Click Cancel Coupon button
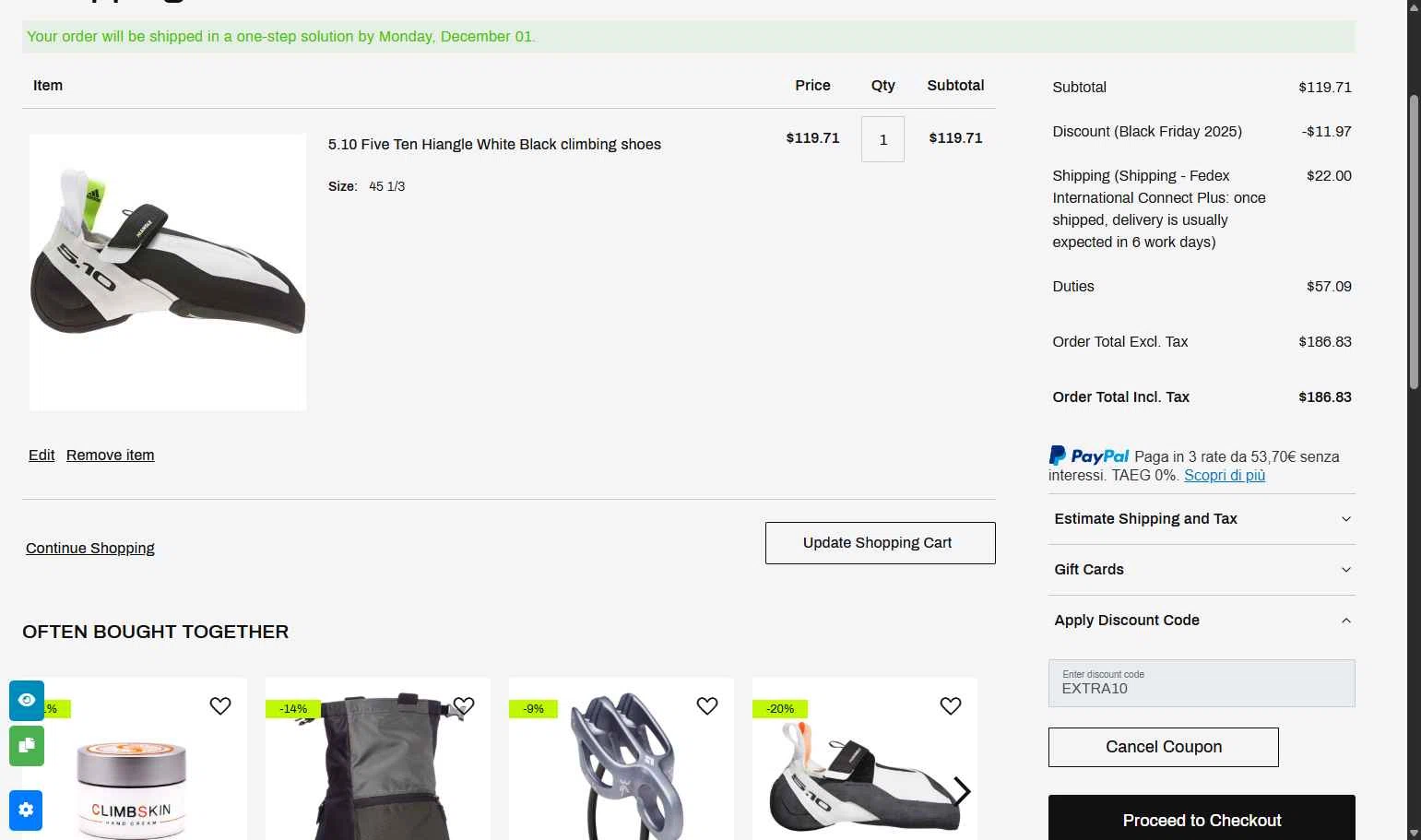 1164,747
